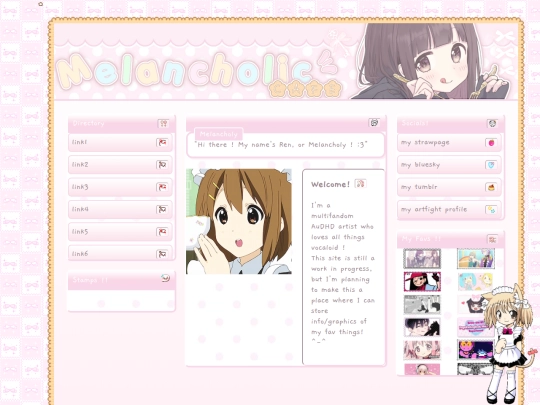Viewport: 540px width, 405px height.
Task: Click the Directory header icon
Action: pos(163,124)
